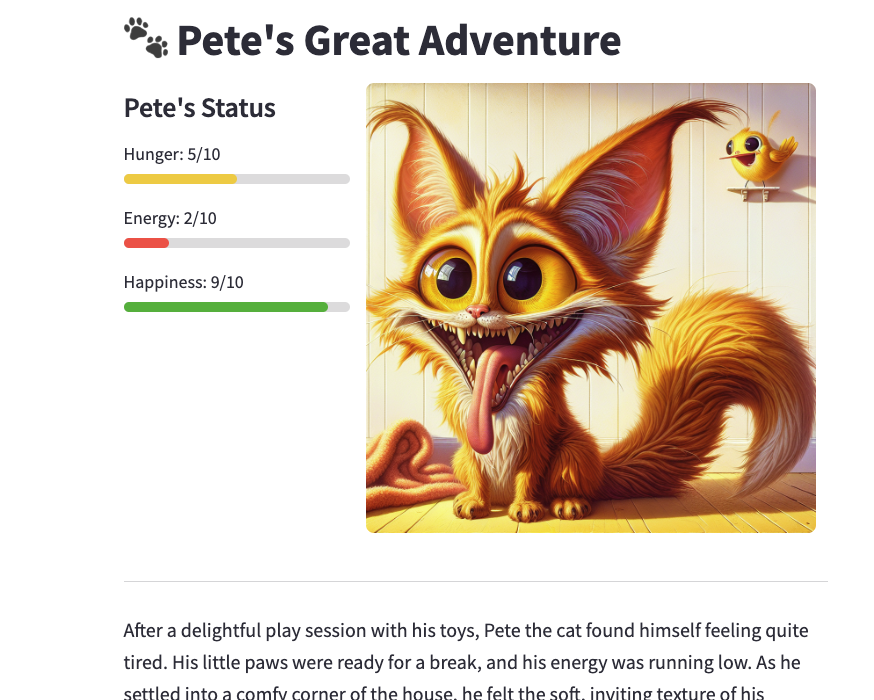Click the cat's right eye in the picture

[525, 279]
